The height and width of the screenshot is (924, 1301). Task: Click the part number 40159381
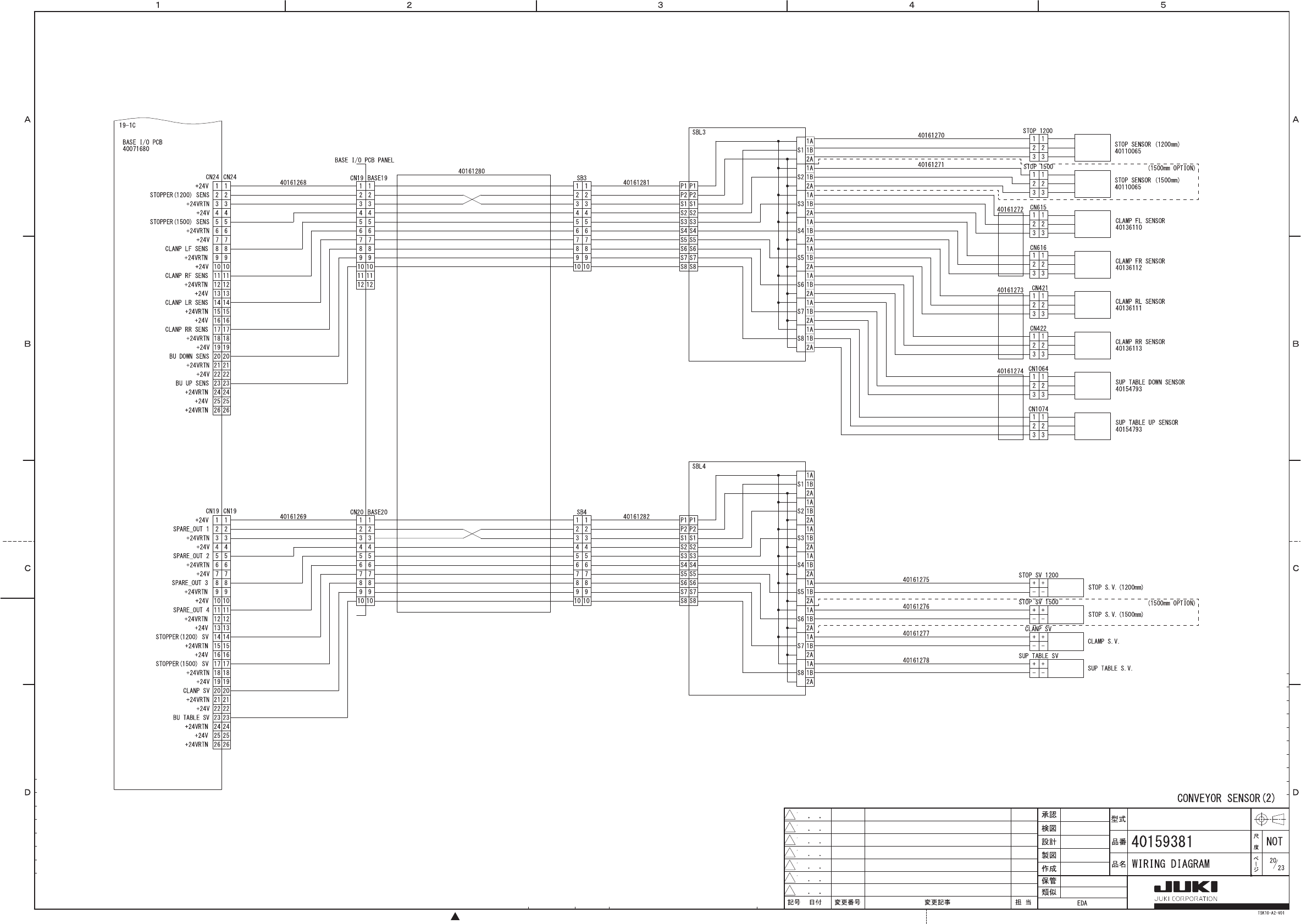tap(1161, 842)
